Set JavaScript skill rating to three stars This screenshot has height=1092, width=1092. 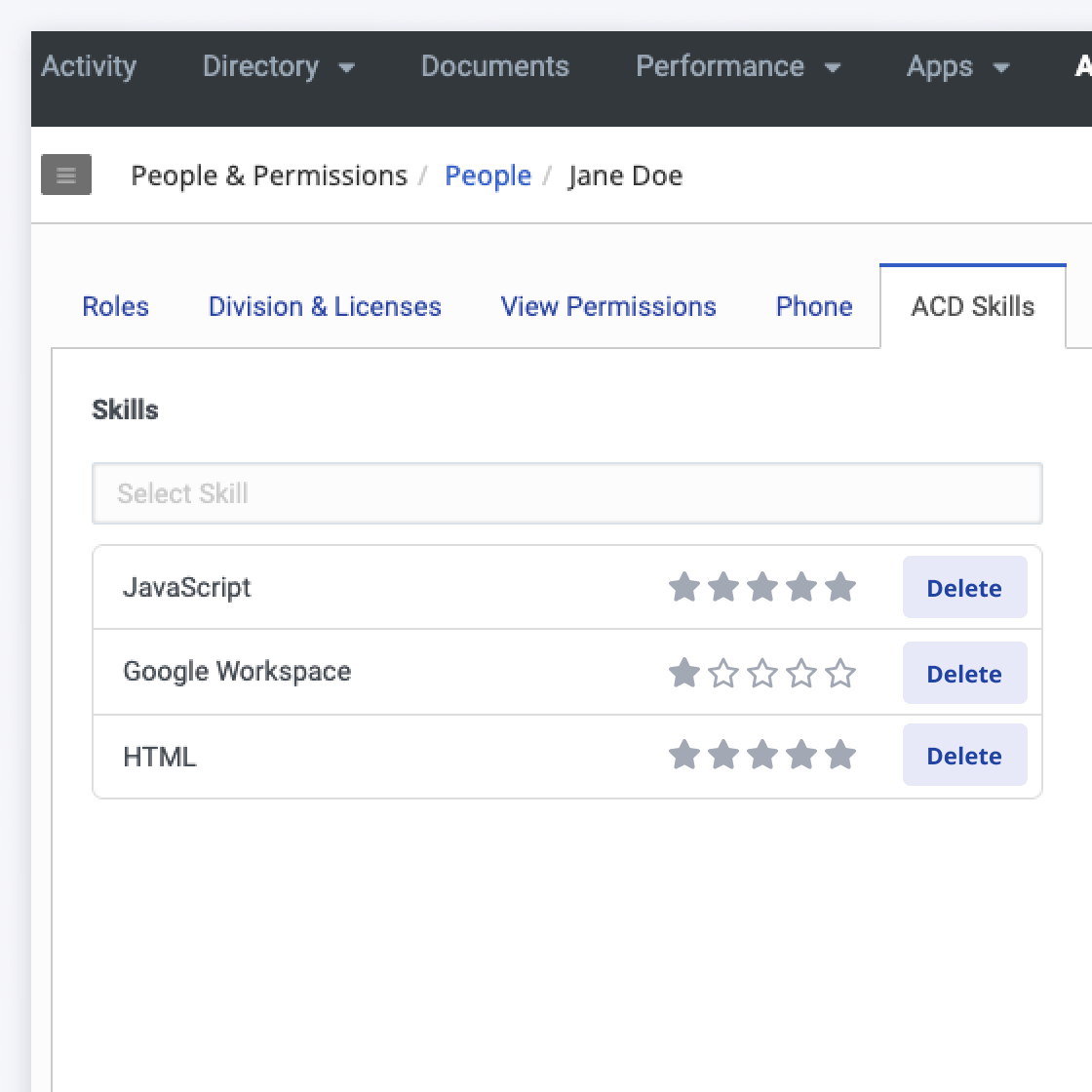click(762, 588)
